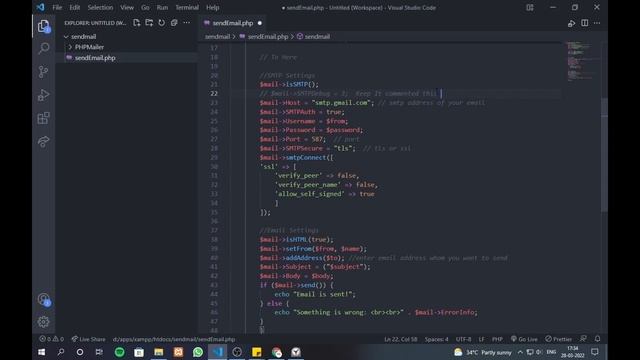Open the Selection menu
Image resolution: width=640 pixels, height=360 pixels.
(x=100, y=7)
